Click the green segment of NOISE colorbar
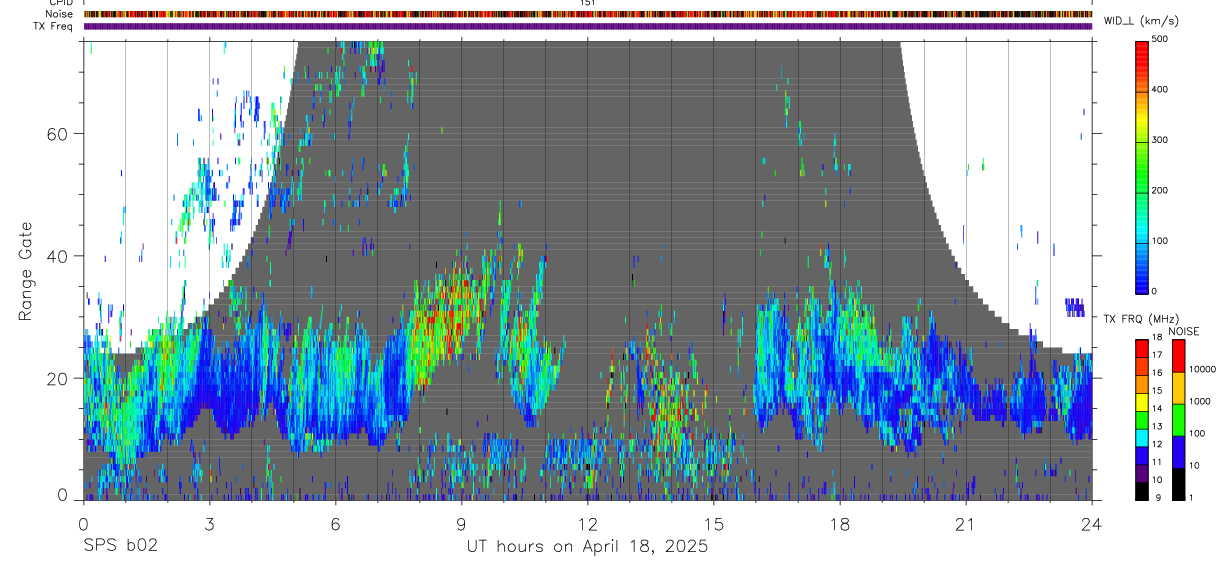The width and height of the screenshot is (1228, 567). [x=1179, y=419]
